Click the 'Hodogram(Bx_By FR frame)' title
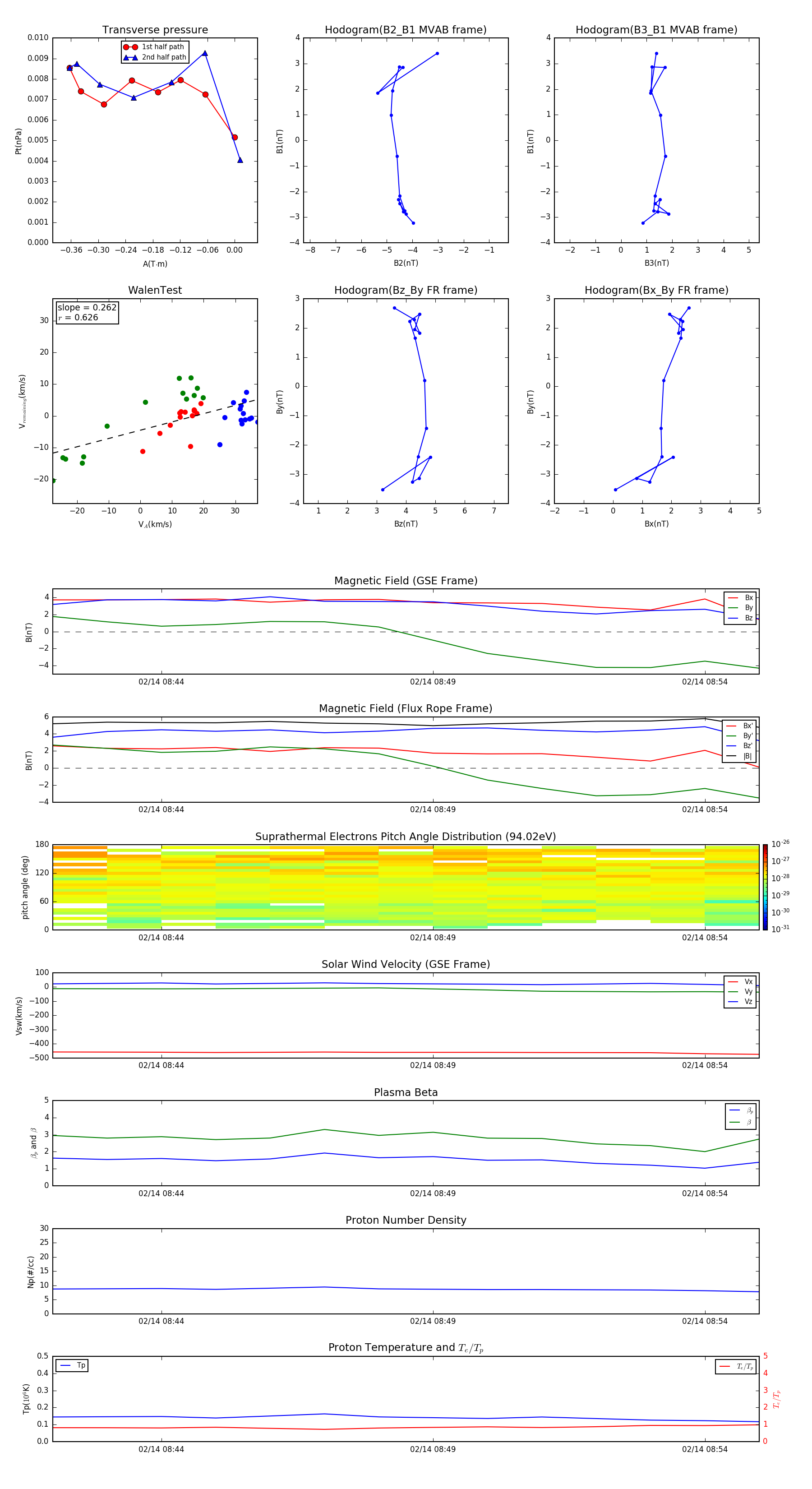The width and height of the screenshot is (812, 1489). point(656,290)
